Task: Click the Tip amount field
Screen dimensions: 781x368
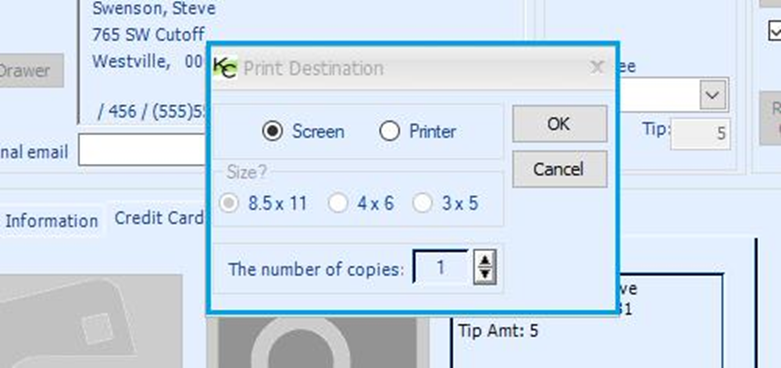Action: click(x=700, y=133)
